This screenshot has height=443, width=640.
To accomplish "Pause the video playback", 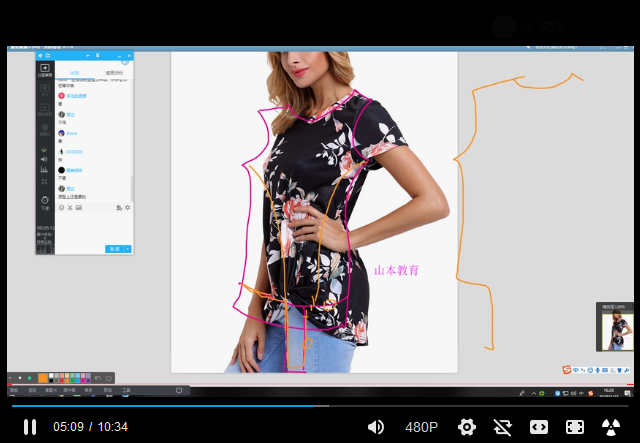I will [x=30, y=427].
